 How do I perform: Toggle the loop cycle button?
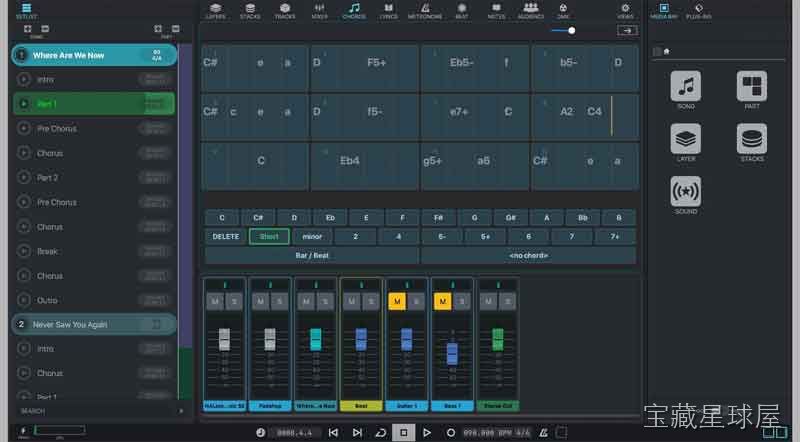tap(381, 433)
